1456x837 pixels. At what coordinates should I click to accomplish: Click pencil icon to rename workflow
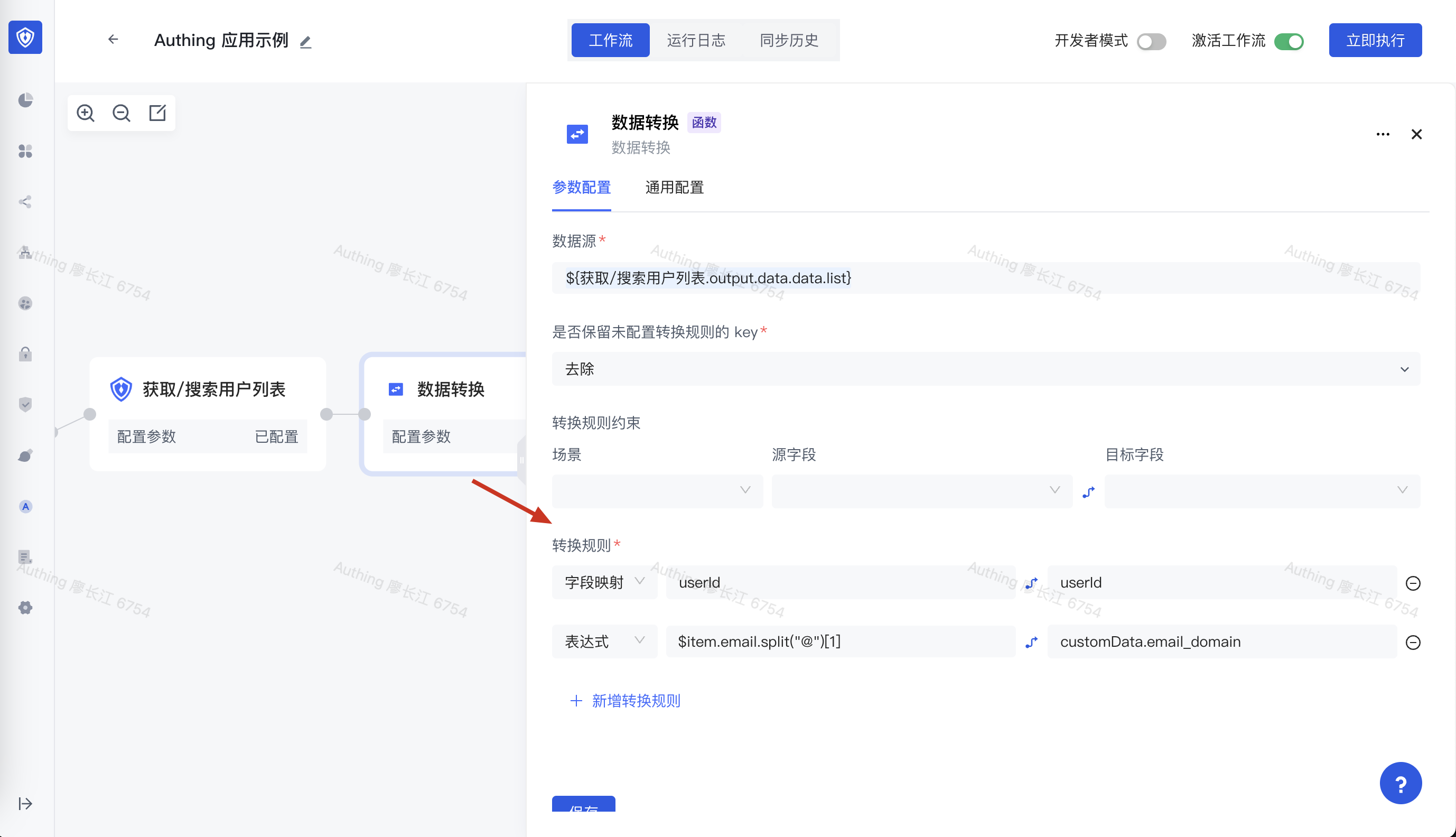pos(306,41)
